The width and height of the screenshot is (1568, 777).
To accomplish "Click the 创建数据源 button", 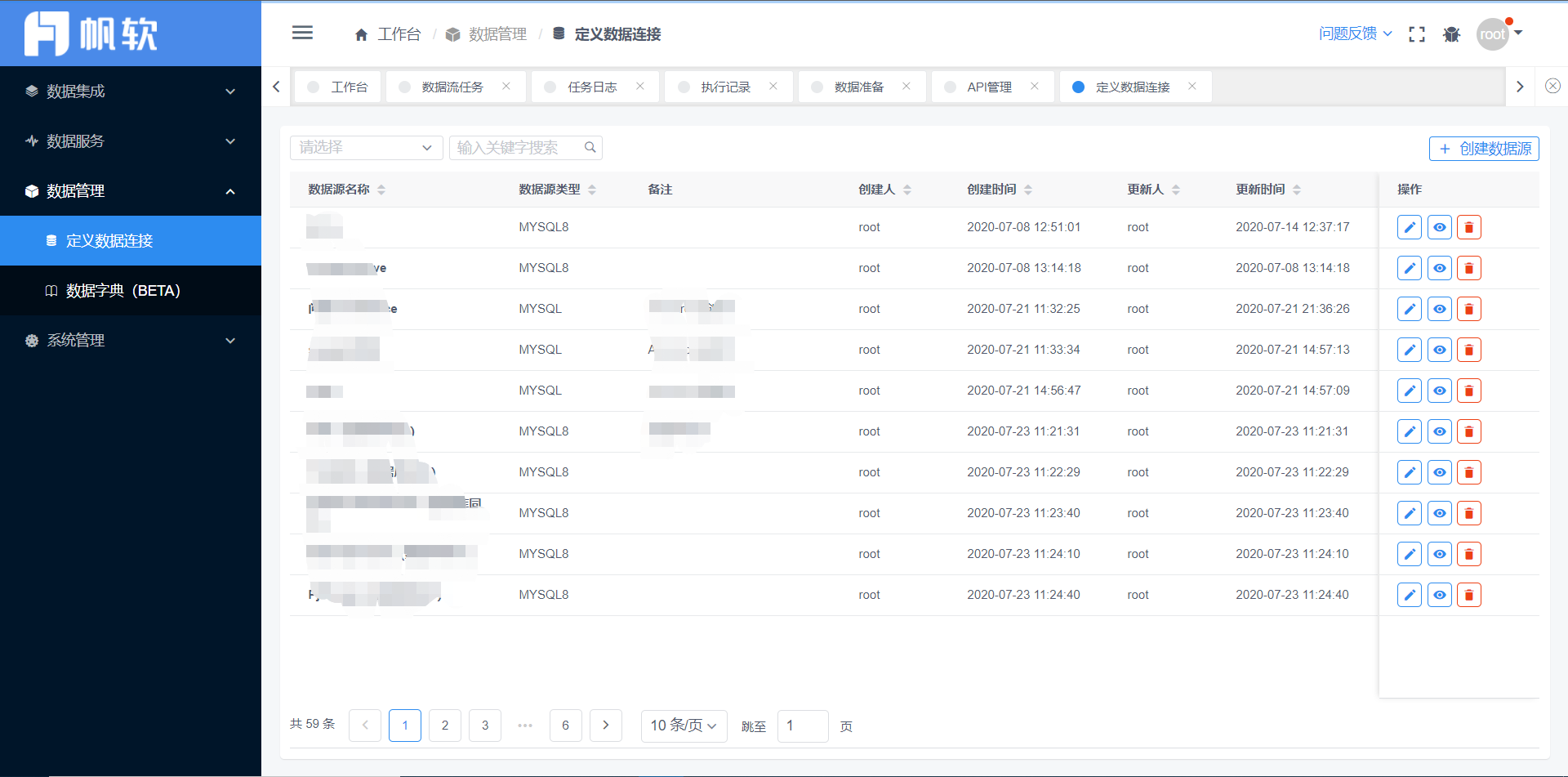I will pos(1484,149).
